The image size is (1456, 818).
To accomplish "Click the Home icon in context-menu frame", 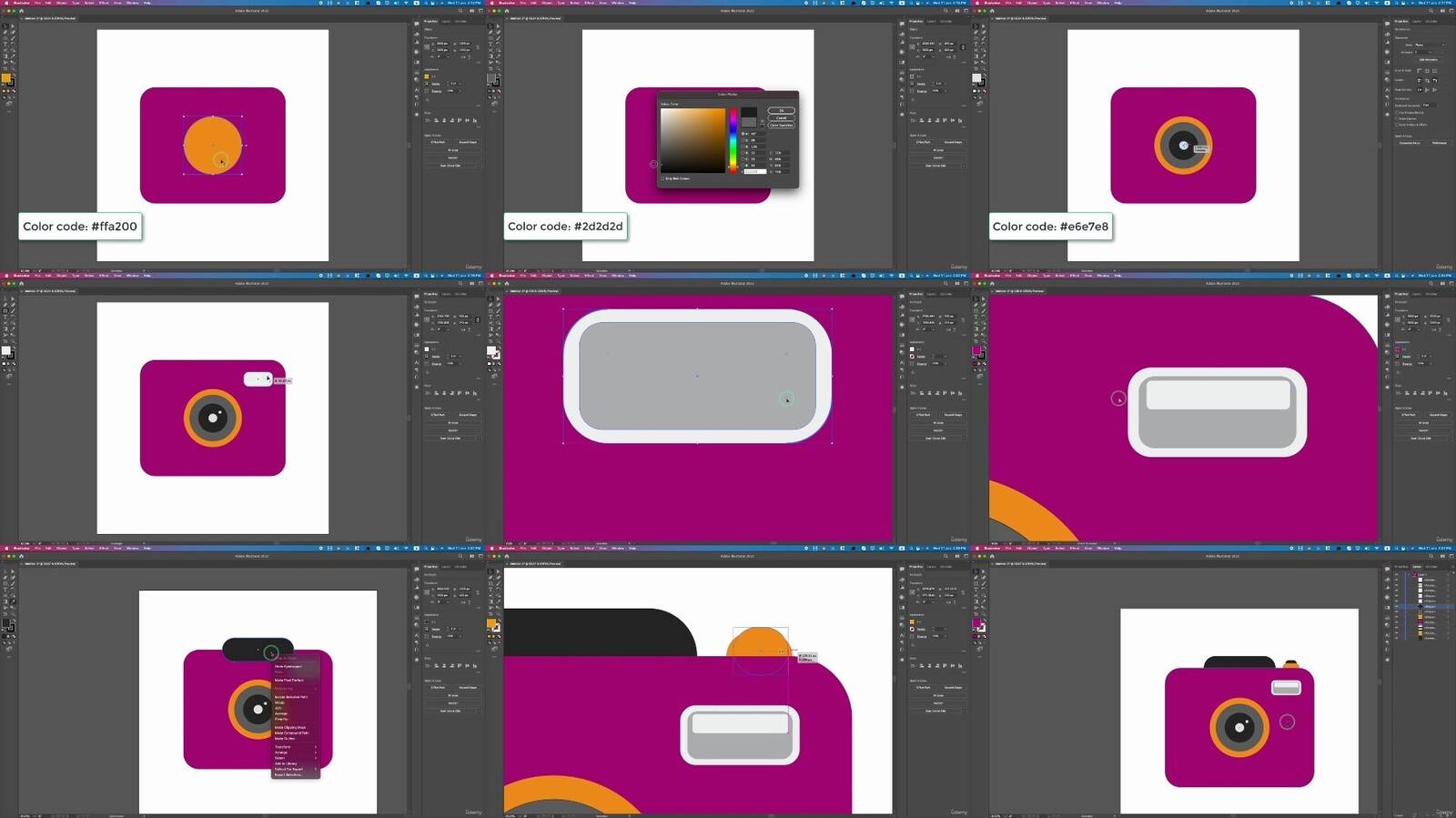I will click(21, 556).
